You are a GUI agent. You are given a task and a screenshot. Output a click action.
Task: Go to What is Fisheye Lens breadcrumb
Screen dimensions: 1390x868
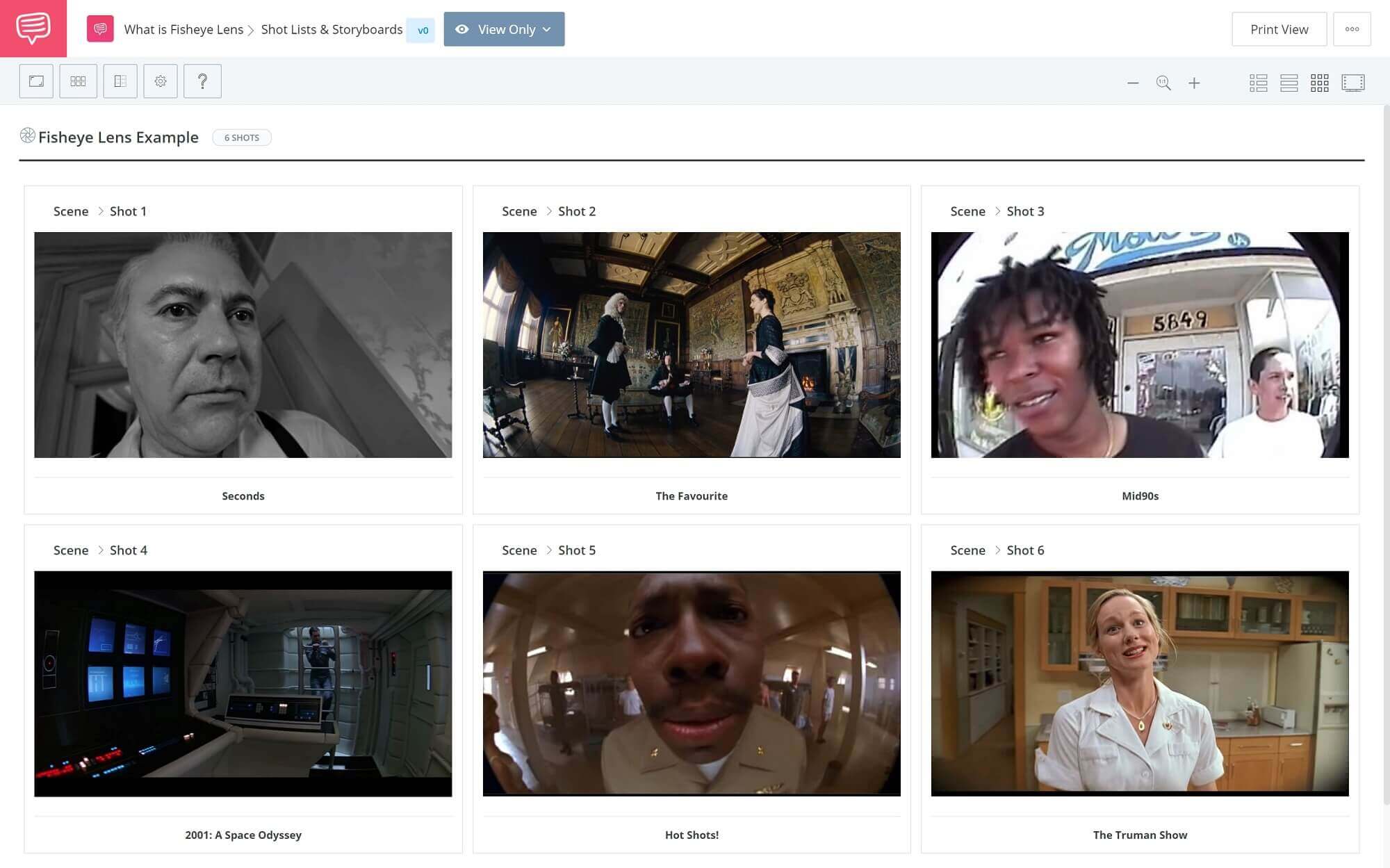183,29
